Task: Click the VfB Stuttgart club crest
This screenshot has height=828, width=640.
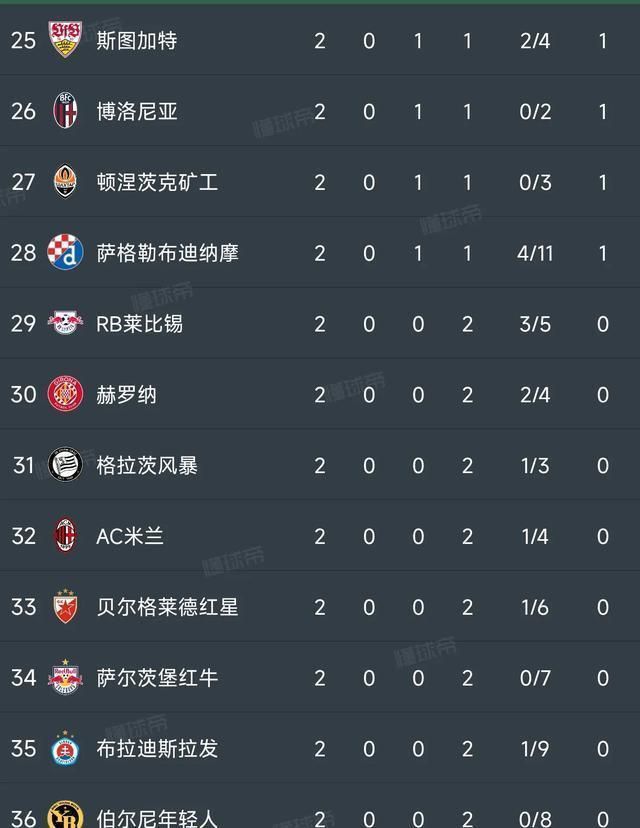Action: (65, 40)
